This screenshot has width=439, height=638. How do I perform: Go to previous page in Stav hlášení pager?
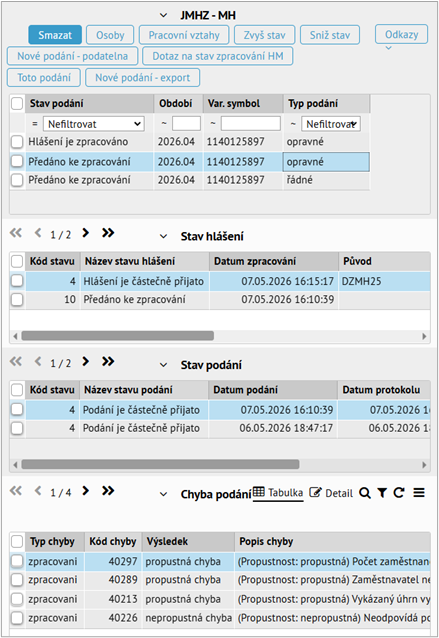point(38,233)
